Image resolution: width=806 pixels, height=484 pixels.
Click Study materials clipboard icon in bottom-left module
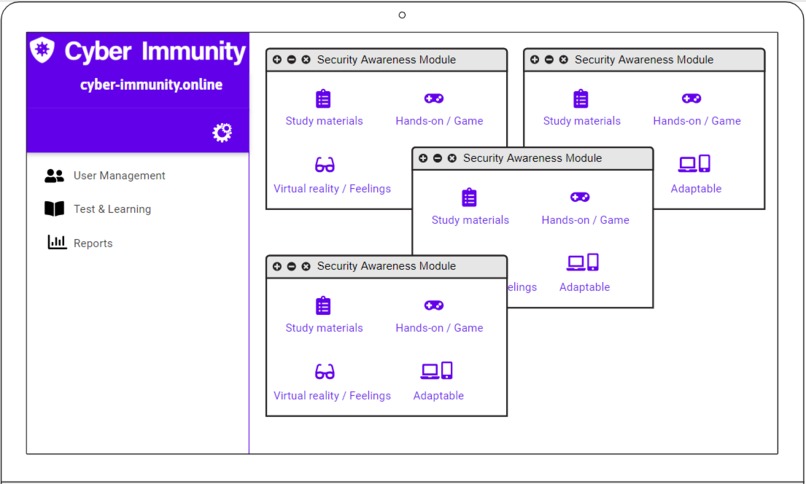(323, 306)
